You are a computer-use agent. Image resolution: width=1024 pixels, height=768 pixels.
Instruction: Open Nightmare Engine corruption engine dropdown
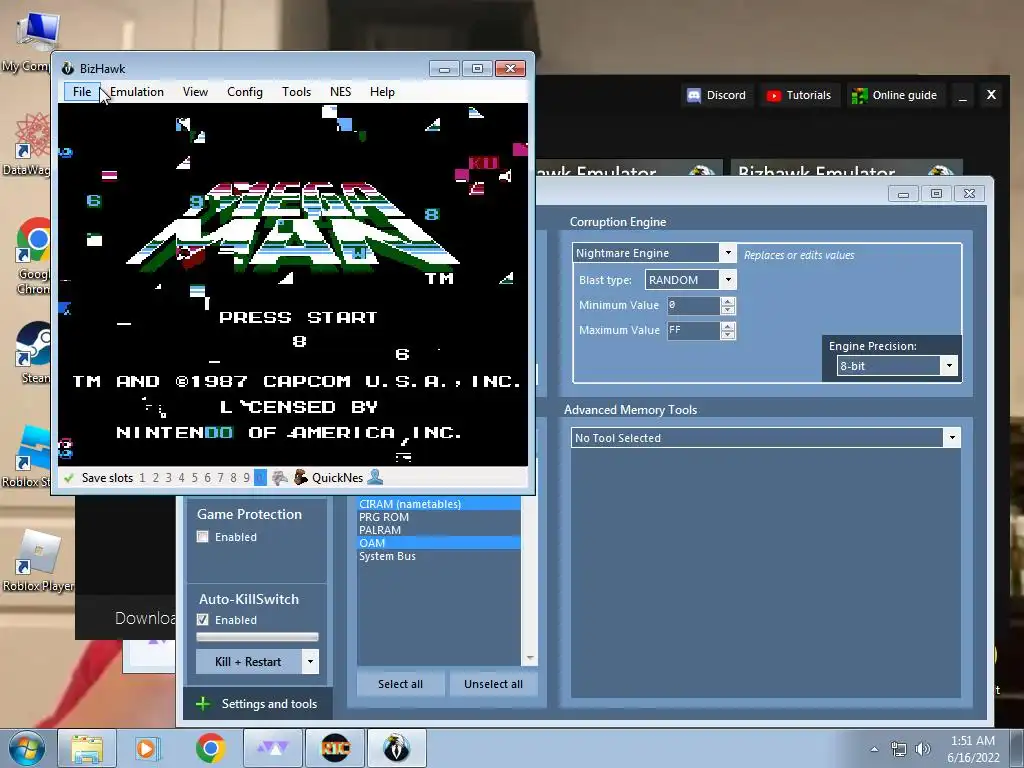pyautogui.click(x=728, y=253)
